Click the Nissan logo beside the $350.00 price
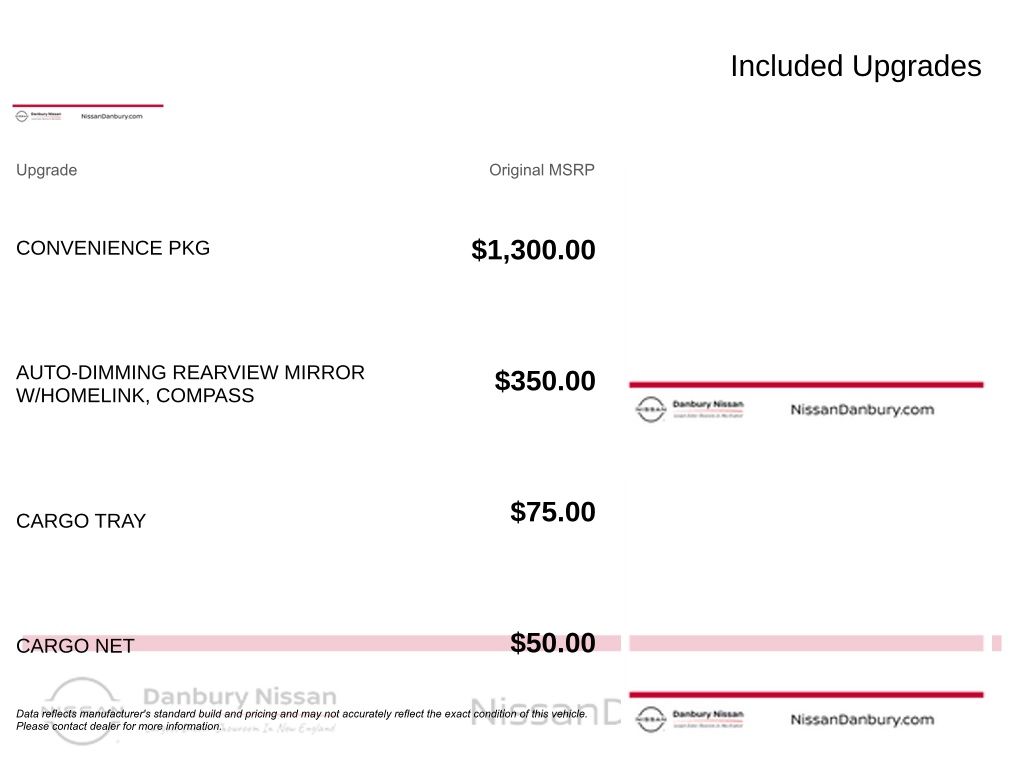 650,409
